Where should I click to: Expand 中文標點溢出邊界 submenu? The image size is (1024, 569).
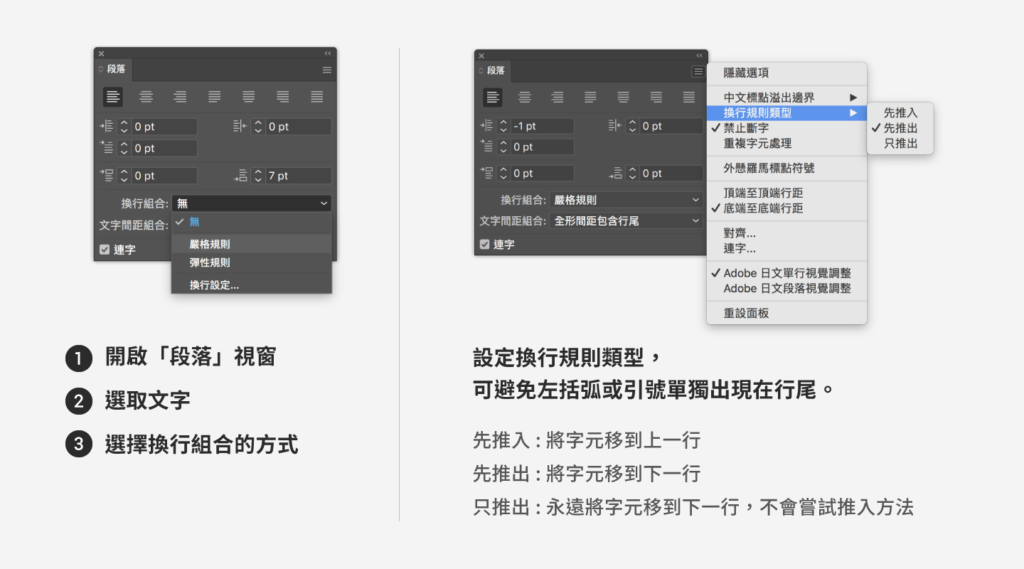pos(786,97)
